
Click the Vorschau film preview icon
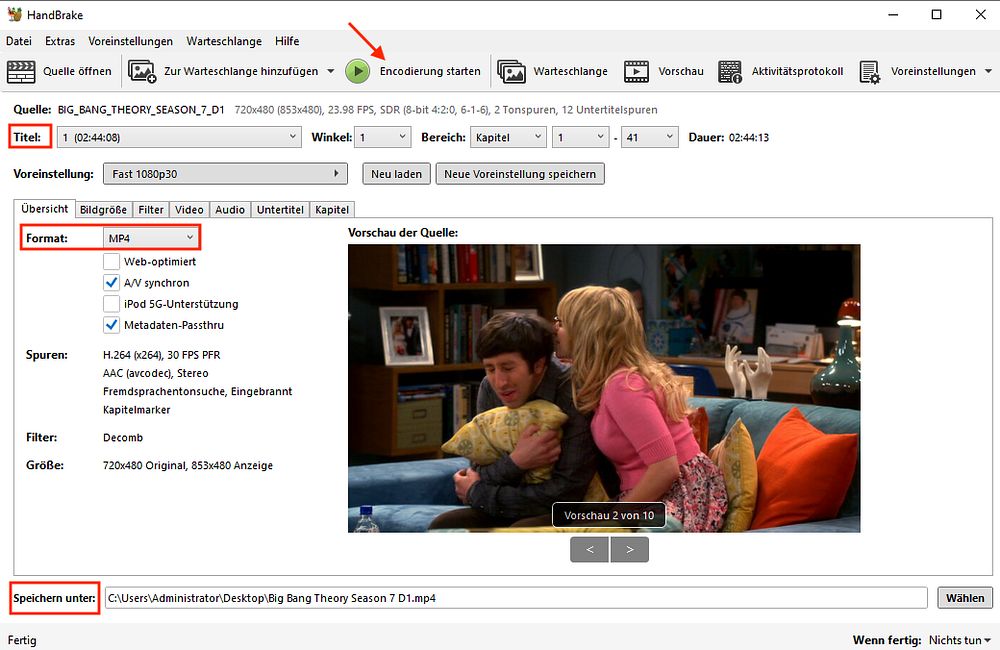pyautogui.click(x=636, y=71)
